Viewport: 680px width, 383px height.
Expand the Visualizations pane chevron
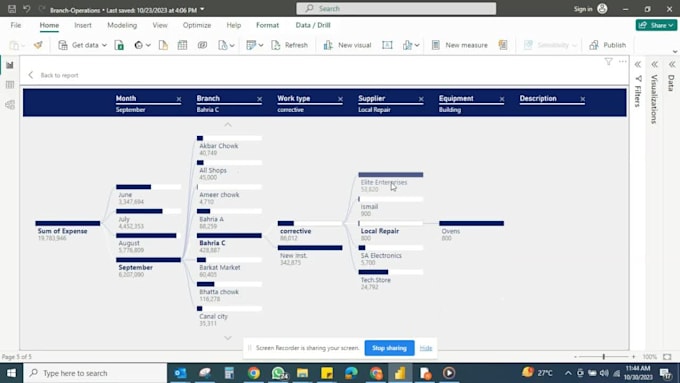click(654, 65)
